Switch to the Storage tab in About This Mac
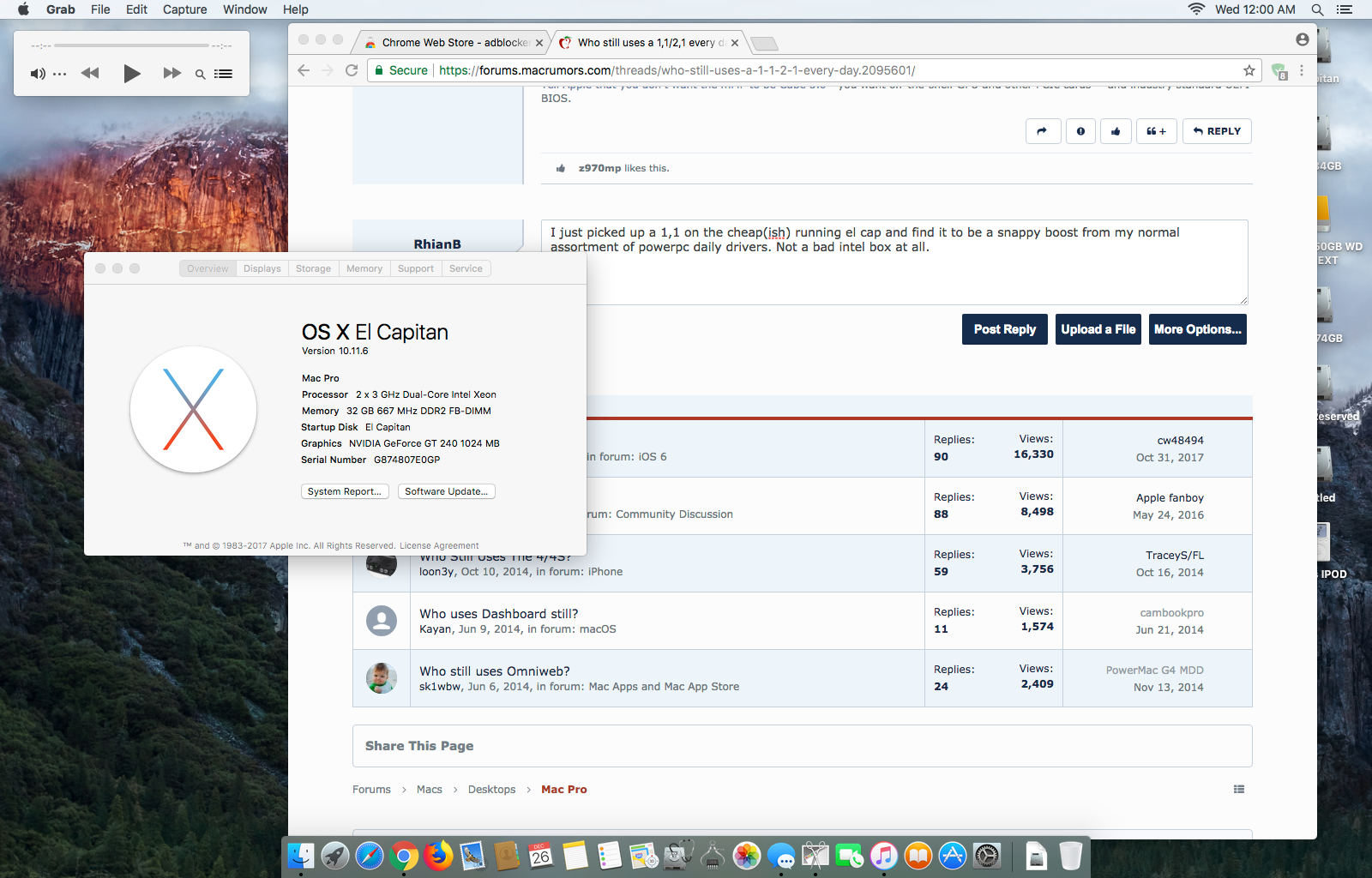The width and height of the screenshot is (1372, 878). pos(313,268)
